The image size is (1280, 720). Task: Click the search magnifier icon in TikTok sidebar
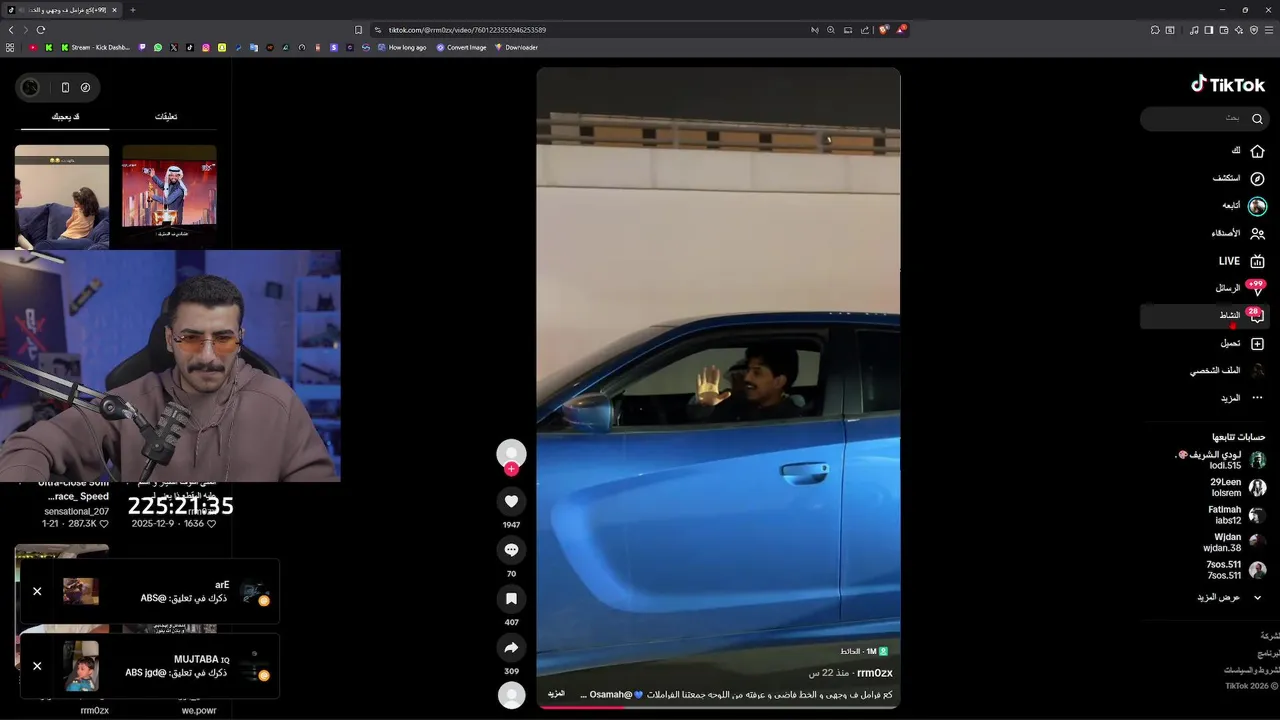click(x=1257, y=119)
